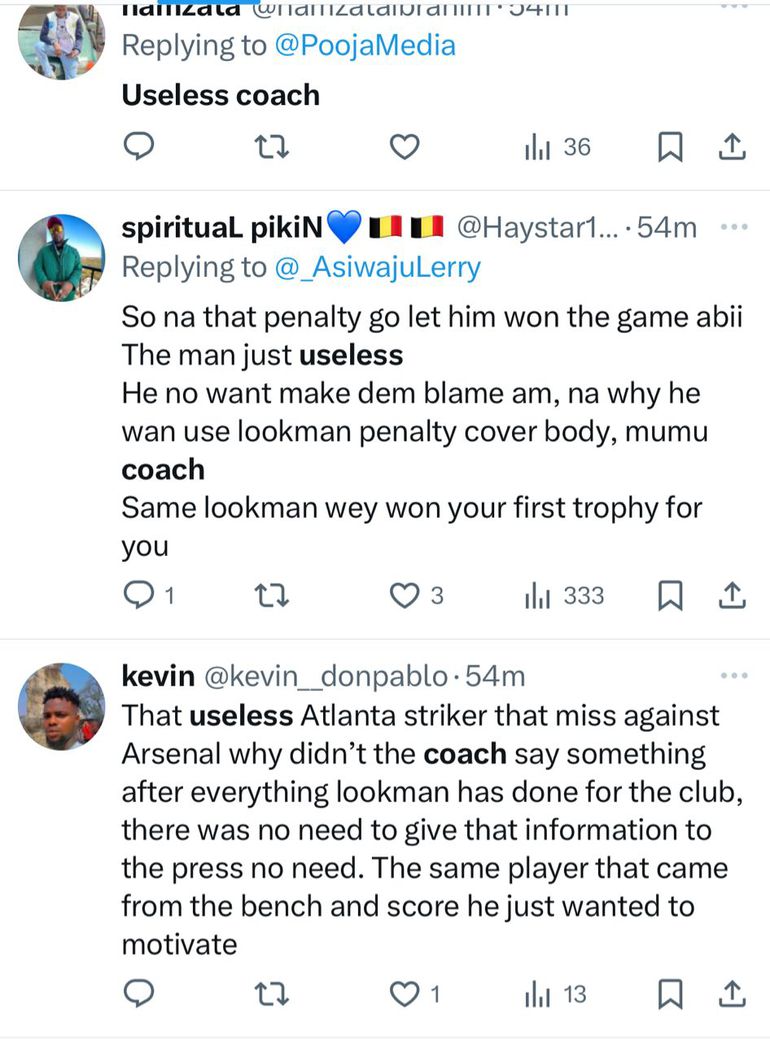Like kevin's tweet with 1 like
Image resolution: width=770 pixels, height=1042 pixels.
pyautogui.click(x=403, y=994)
